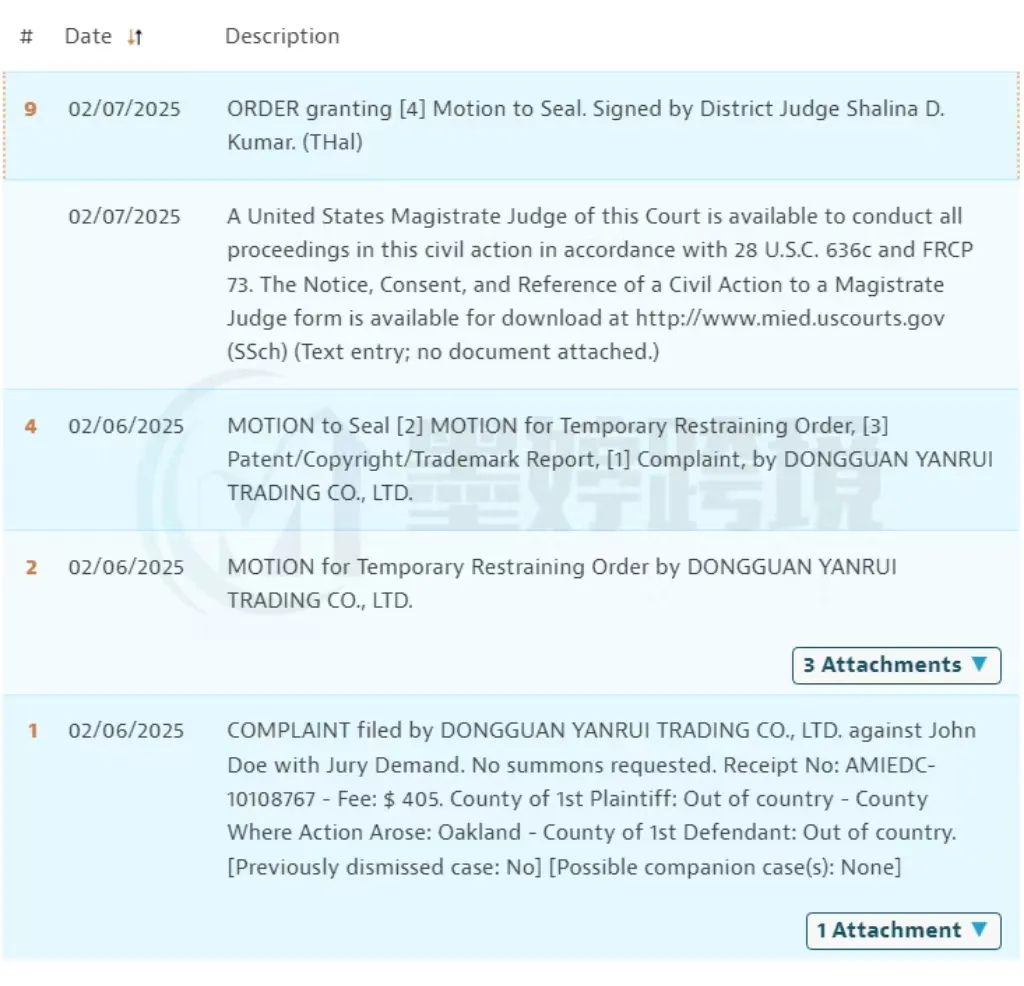This screenshot has width=1024, height=986.
Task: Click the 02/07/2025 date of Magistrate Judge notice
Action: point(124,217)
